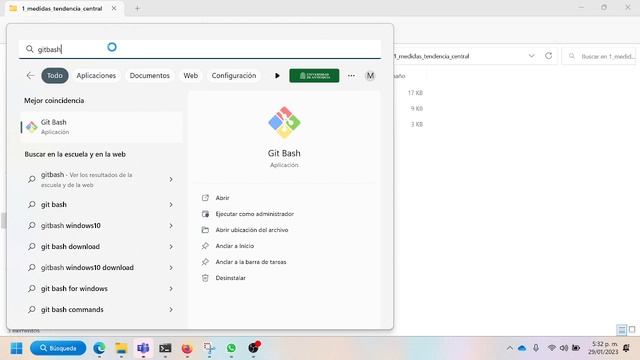Click the Búsqueda taskbar search box

[x=58, y=348]
